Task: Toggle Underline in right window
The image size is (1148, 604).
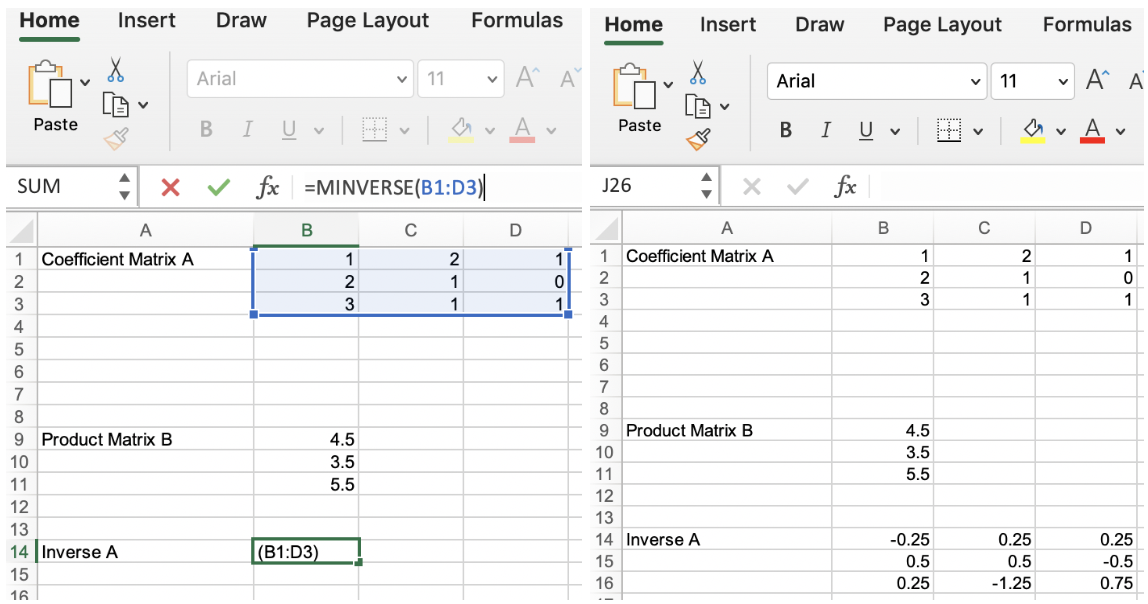Action: click(866, 130)
